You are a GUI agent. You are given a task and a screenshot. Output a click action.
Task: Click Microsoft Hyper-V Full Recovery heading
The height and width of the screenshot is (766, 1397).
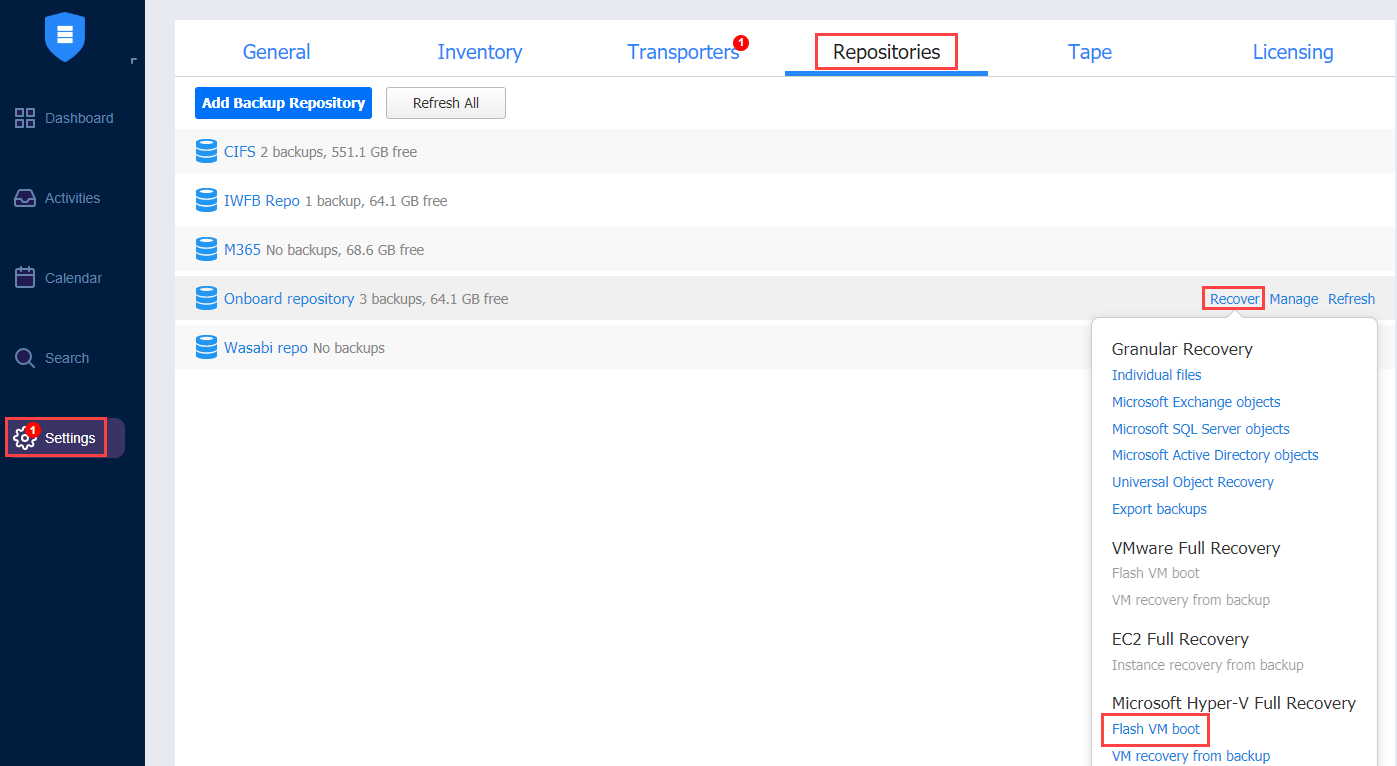1234,703
